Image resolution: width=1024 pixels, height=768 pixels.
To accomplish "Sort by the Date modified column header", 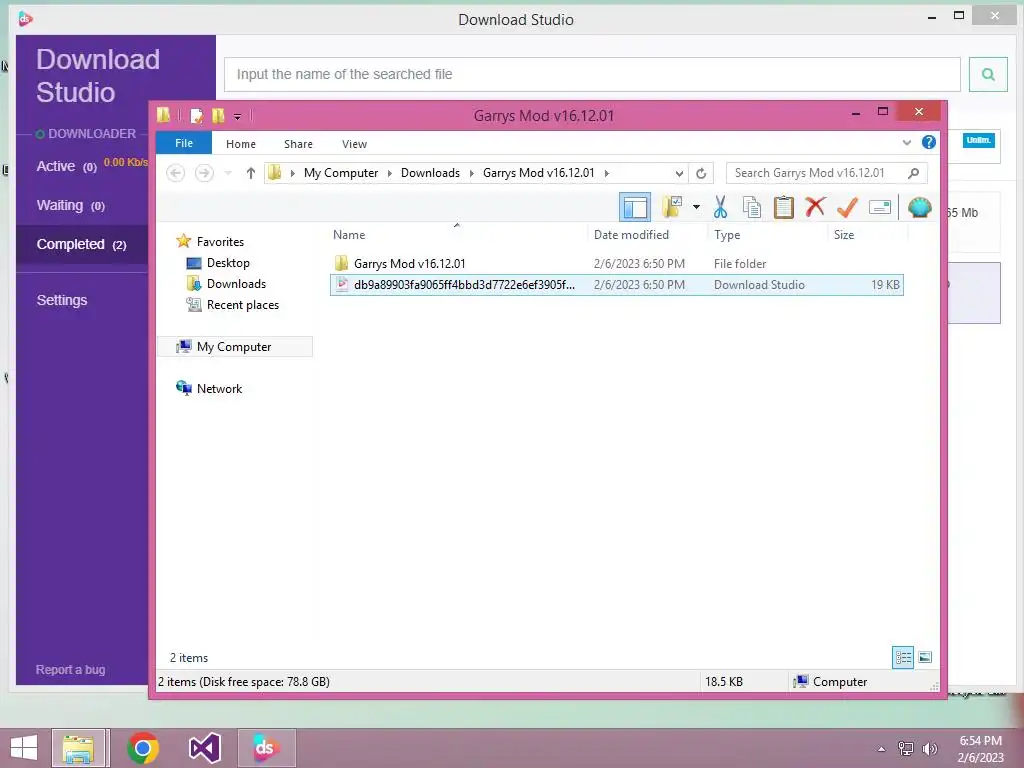I will coord(647,234).
